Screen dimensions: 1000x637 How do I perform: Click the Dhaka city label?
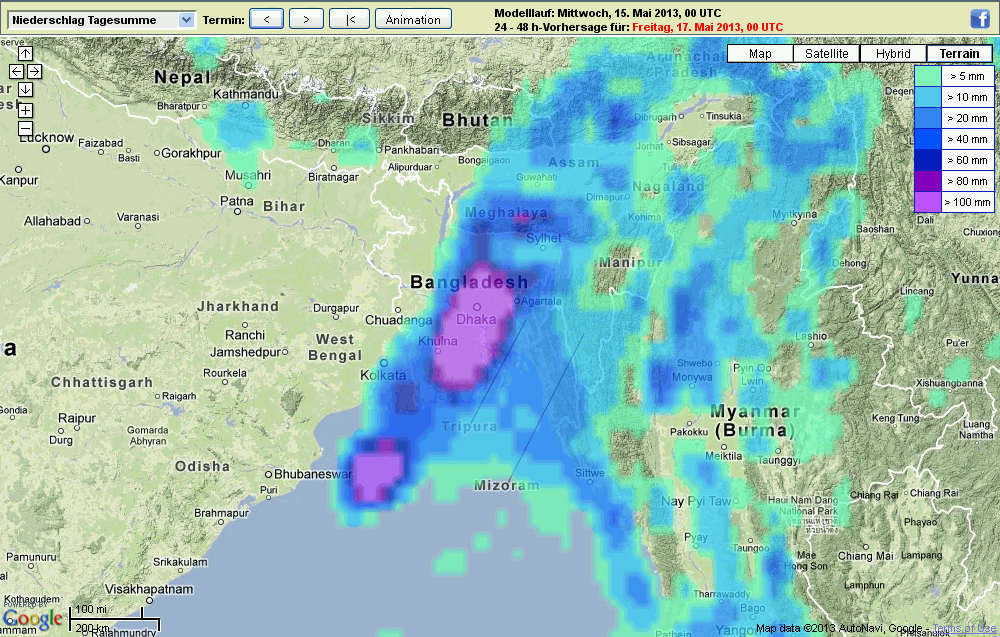pos(476,319)
